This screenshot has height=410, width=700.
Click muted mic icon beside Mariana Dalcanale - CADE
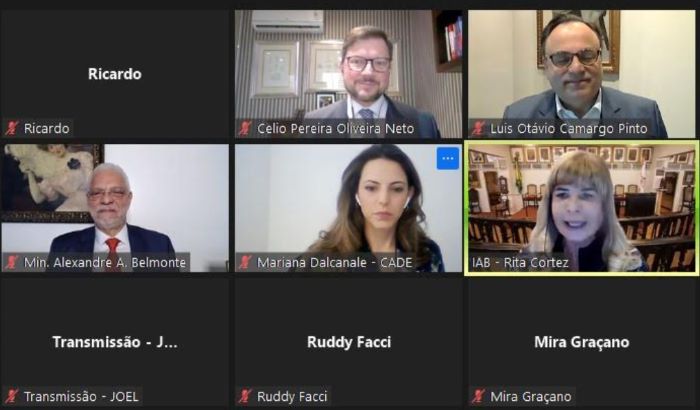coord(245,262)
